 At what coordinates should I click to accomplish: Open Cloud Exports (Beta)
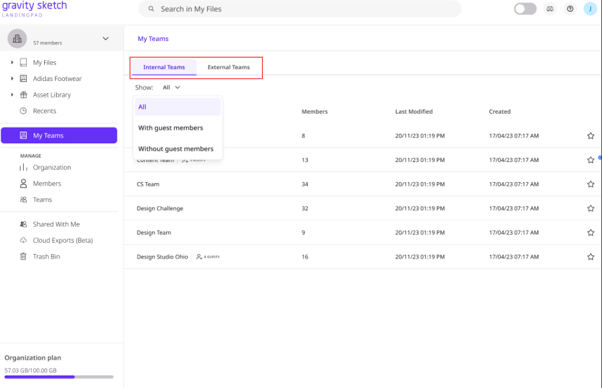coord(63,240)
